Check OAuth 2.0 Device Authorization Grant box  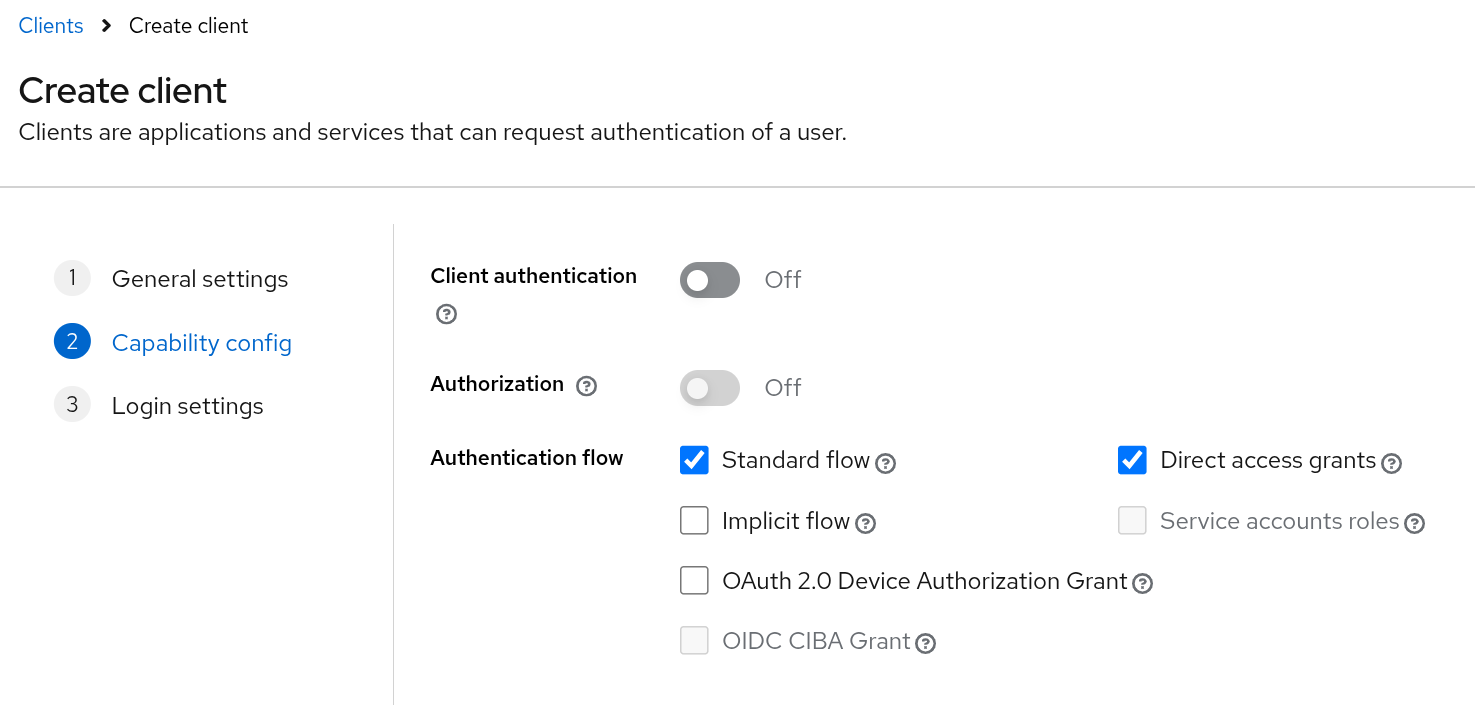pyautogui.click(x=694, y=581)
